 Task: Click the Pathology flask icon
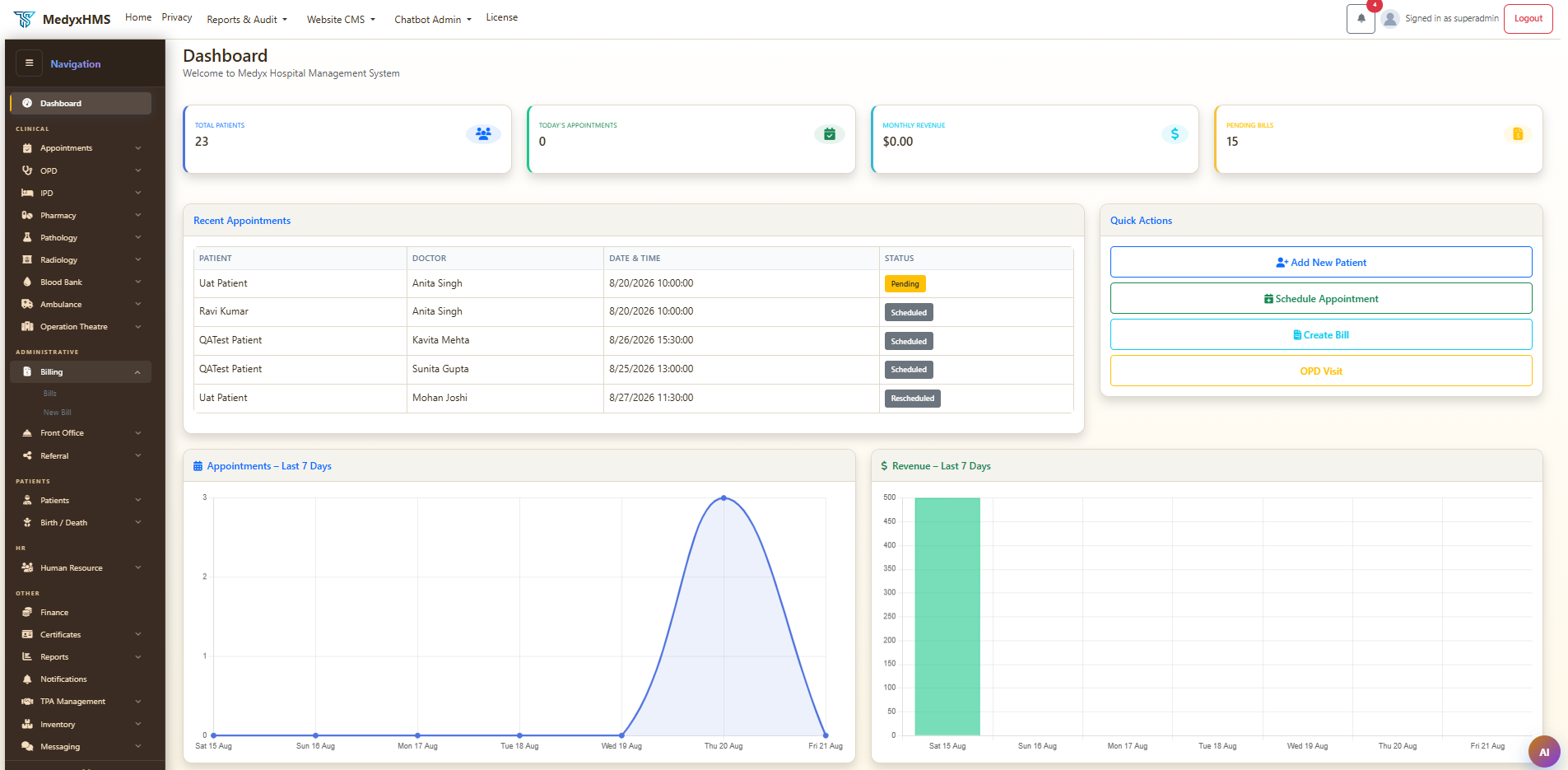[27, 237]
